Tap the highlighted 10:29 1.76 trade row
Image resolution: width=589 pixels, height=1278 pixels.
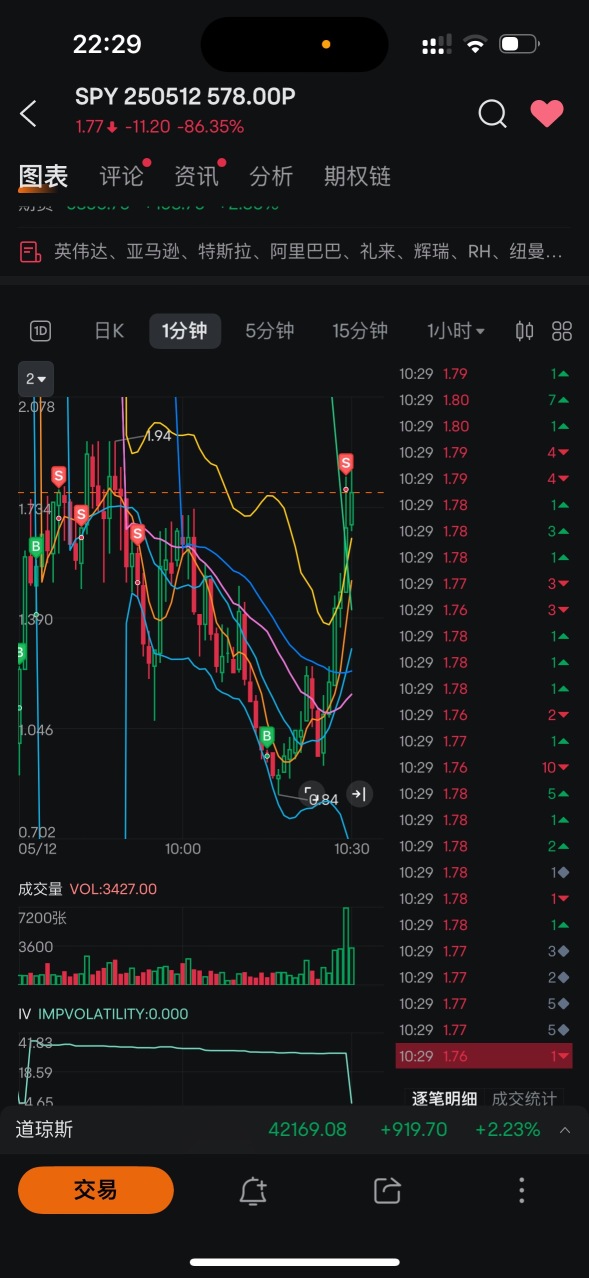pos(484,1056)
